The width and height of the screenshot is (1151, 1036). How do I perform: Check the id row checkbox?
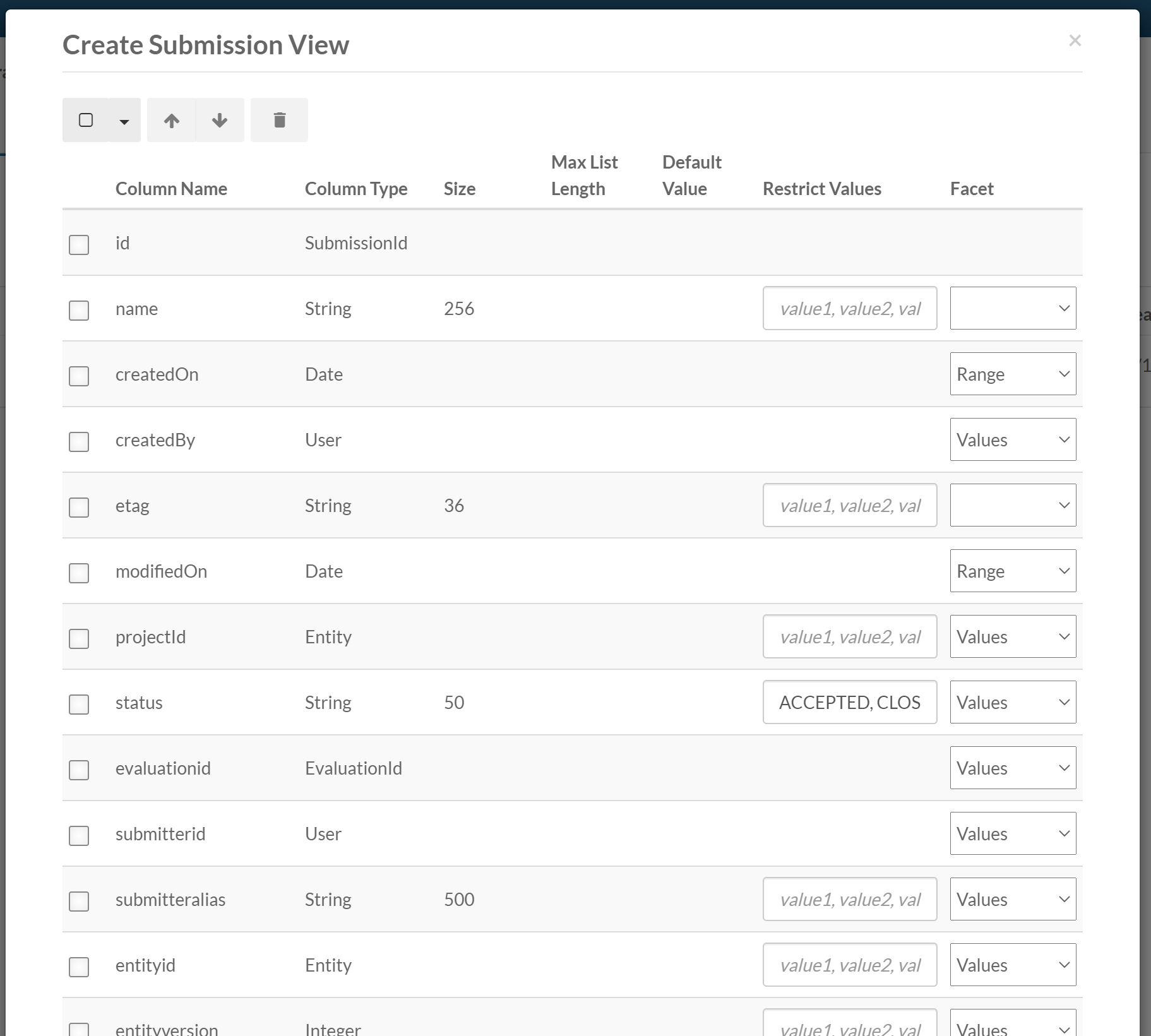78,245
